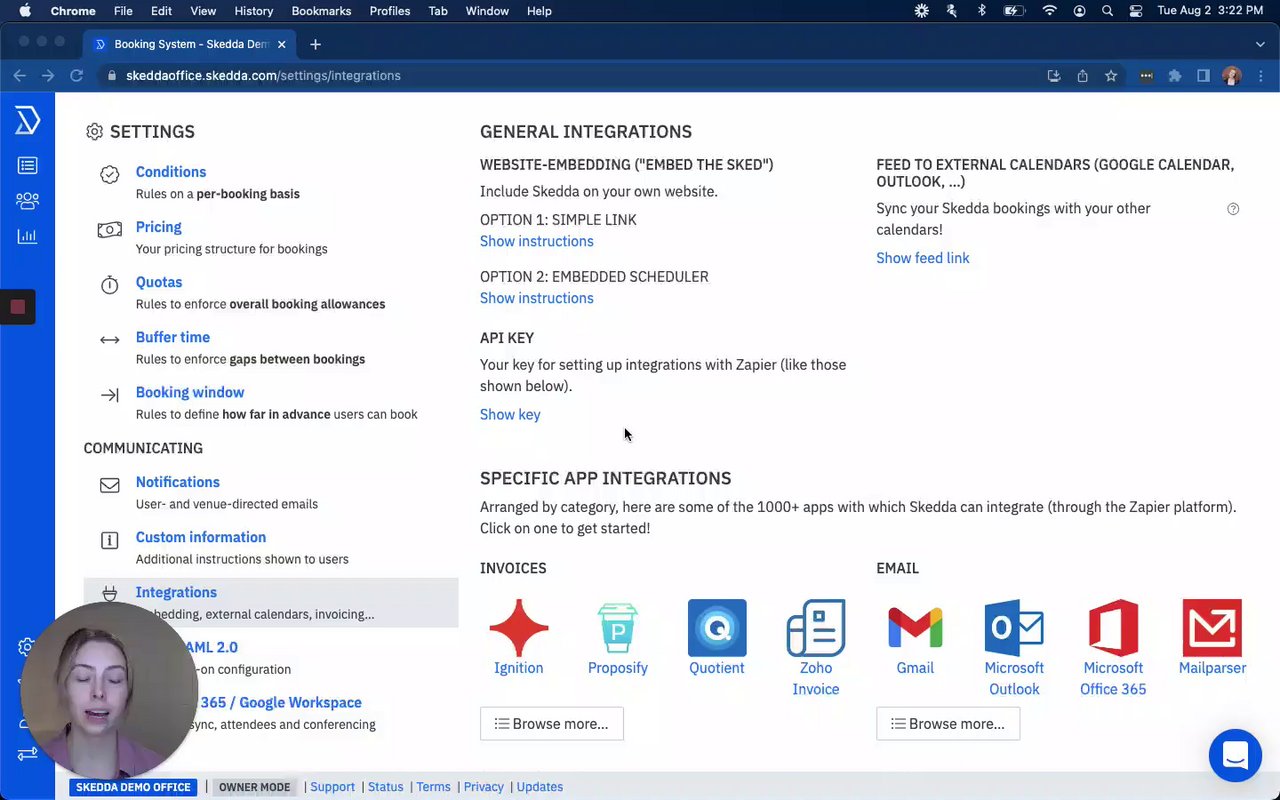Click the Zoho Invoice icon

[815, 628]
